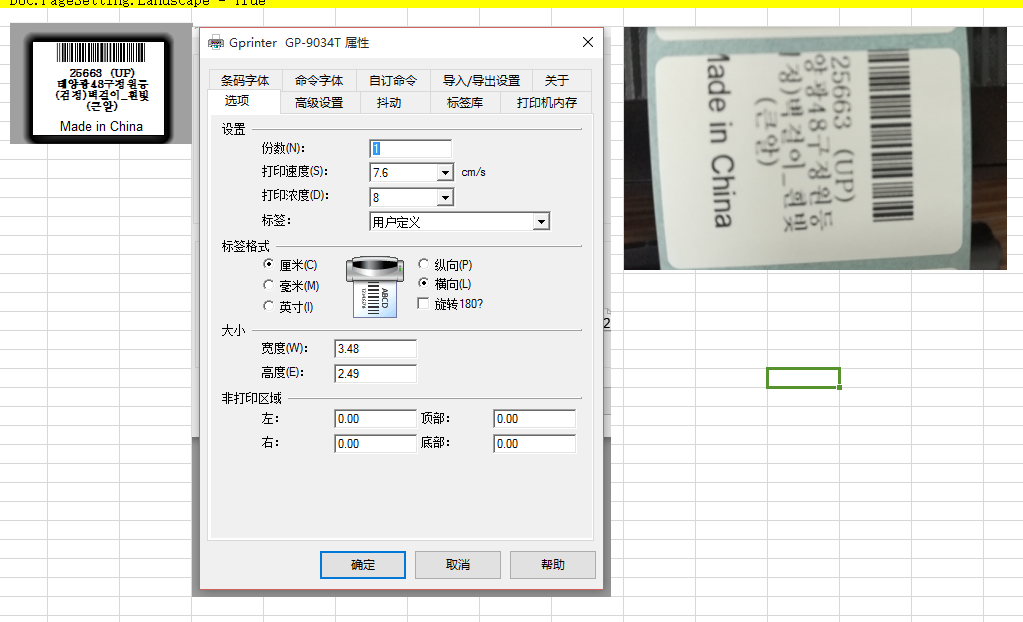Click the 顶部 top margin field

(534, 418)
